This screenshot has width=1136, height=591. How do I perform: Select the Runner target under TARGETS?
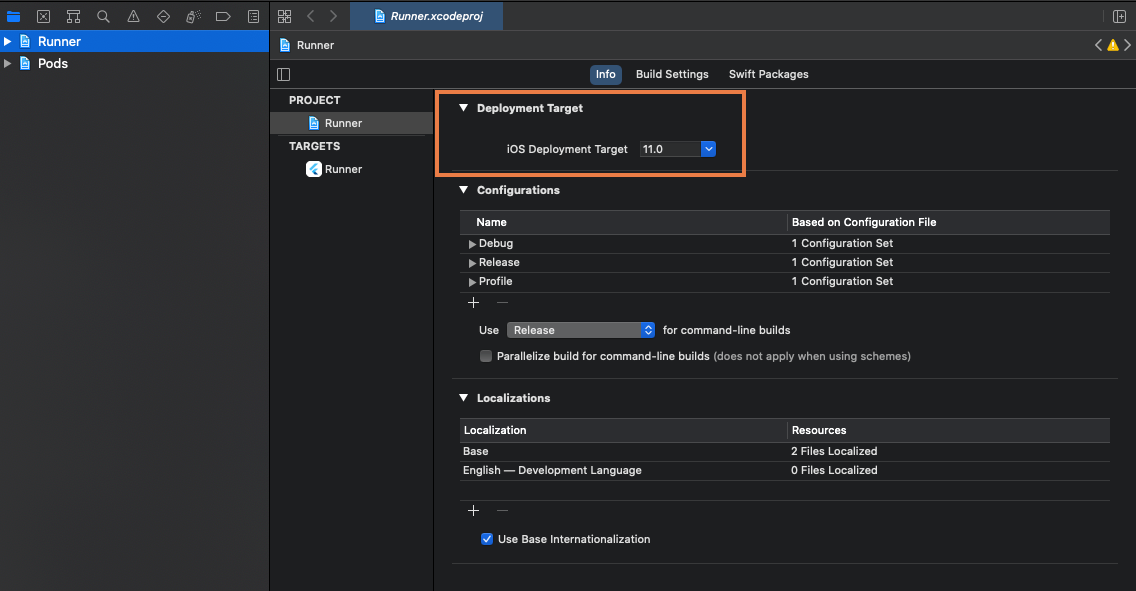click(x=351, y=169)
